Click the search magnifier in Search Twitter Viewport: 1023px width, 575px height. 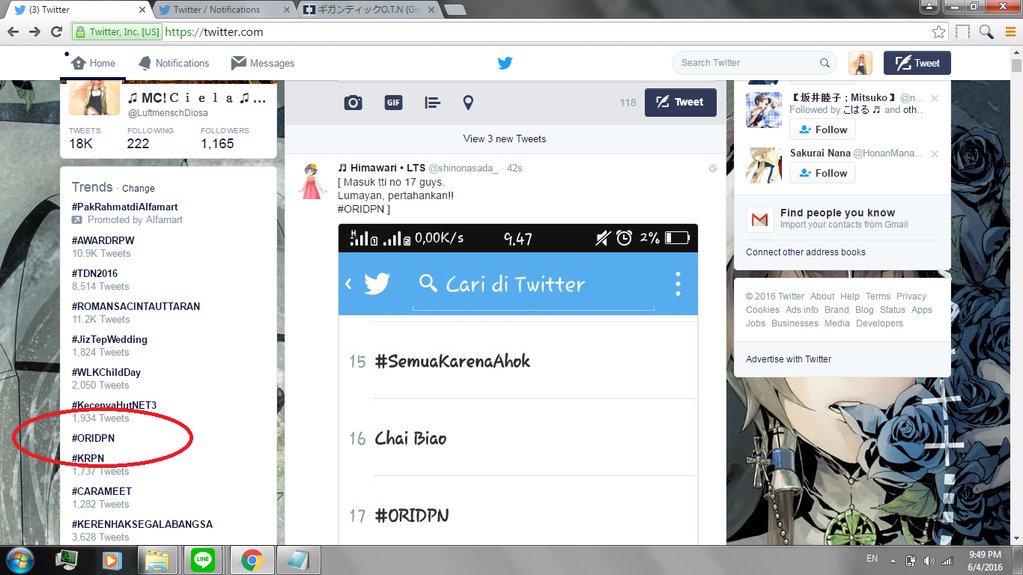pyautogui.click(x=825, y=63)
